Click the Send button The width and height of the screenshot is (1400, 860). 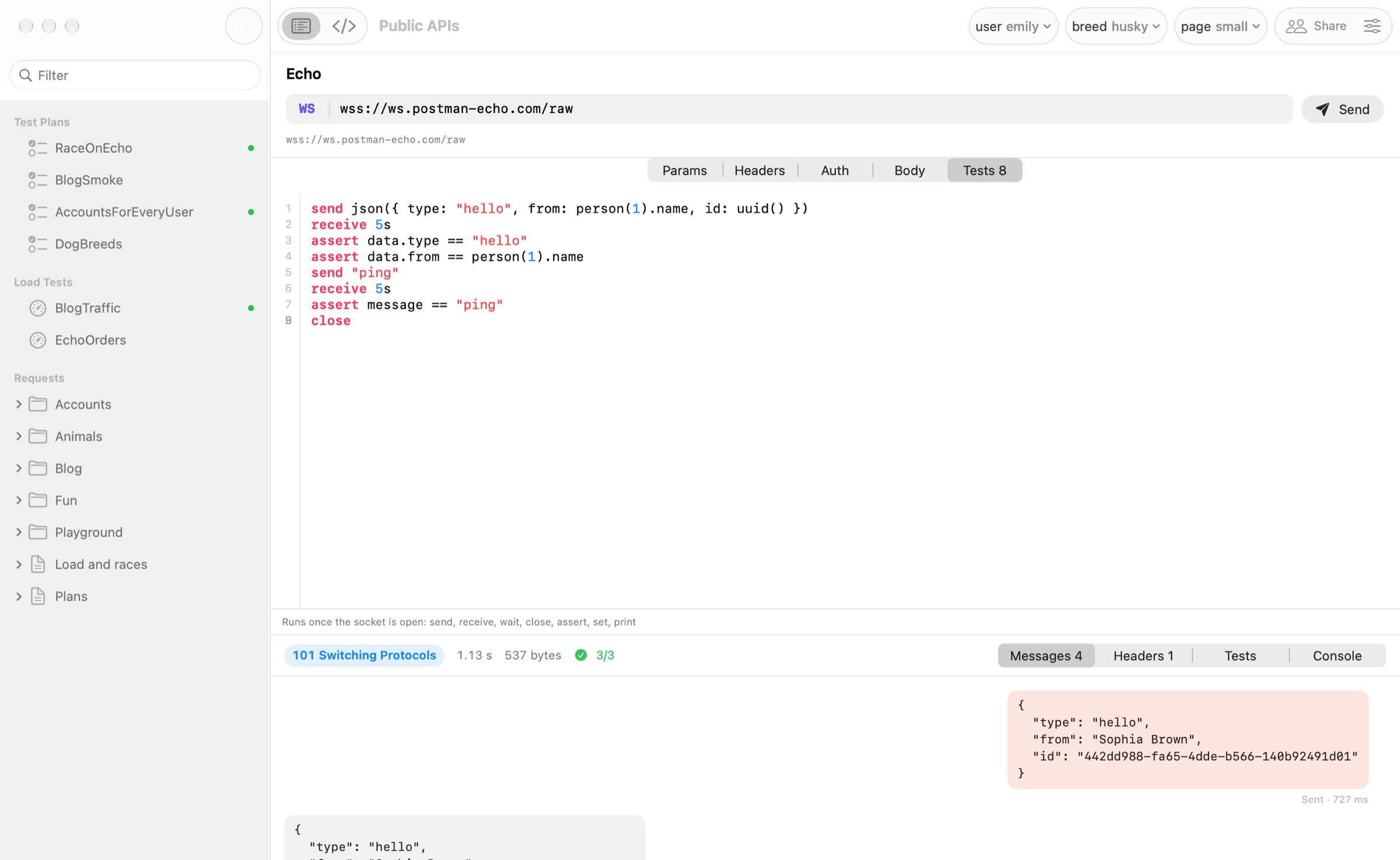tap(1342, 109)
